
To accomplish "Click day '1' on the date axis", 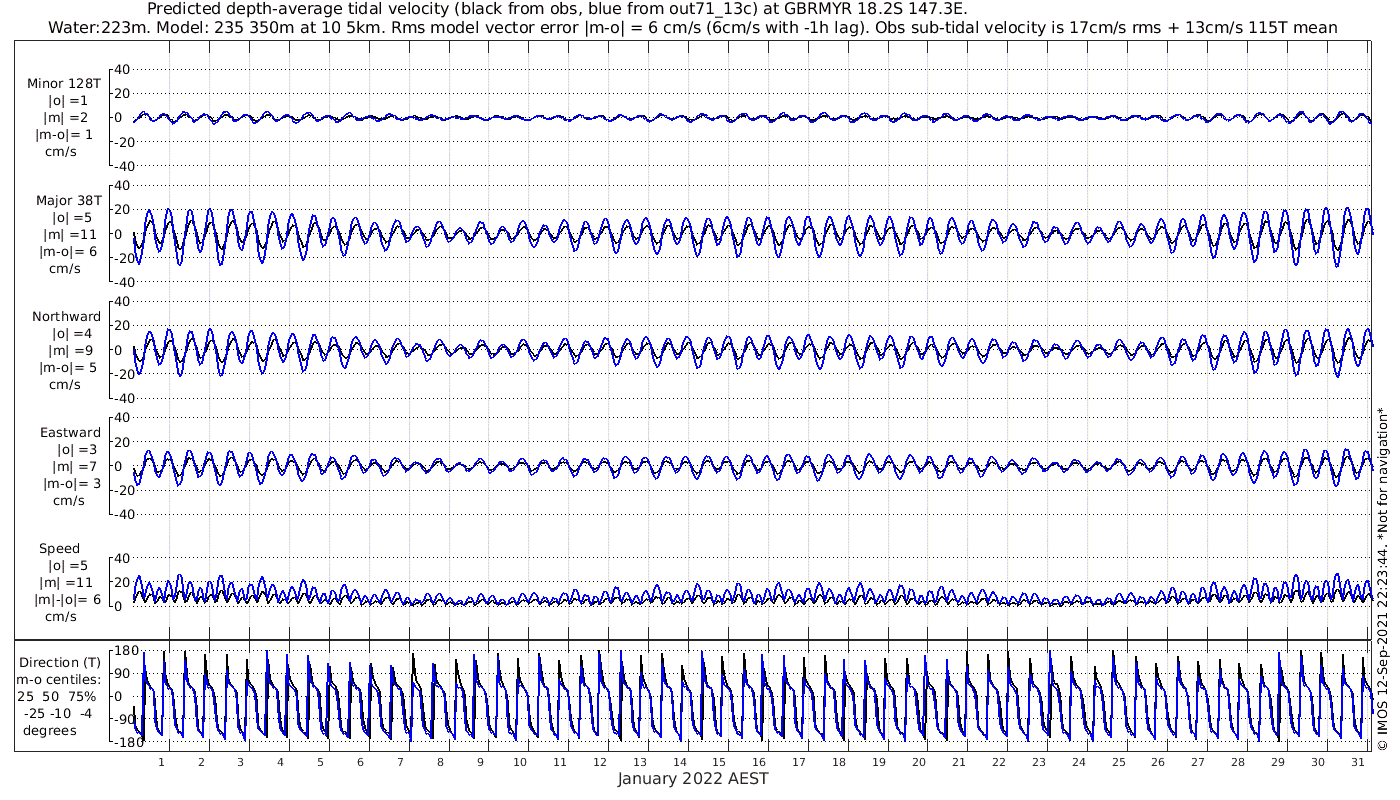I will click(161, 762).
